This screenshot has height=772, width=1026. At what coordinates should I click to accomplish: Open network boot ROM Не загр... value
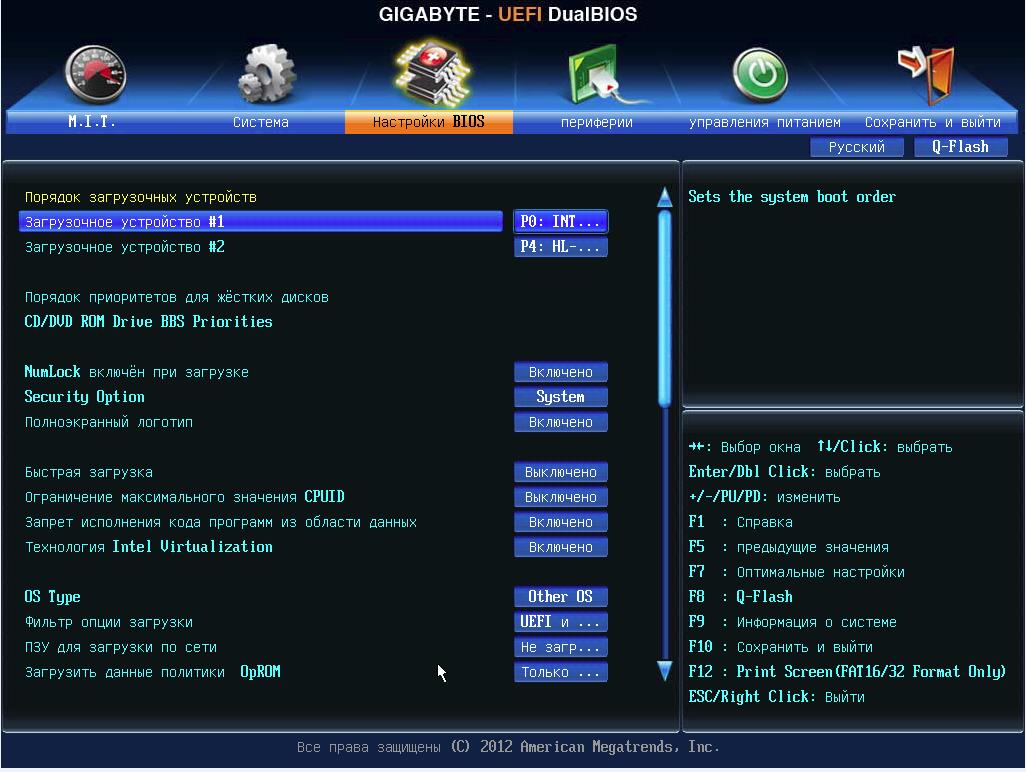pyautogui.click(x=561, y=647)
